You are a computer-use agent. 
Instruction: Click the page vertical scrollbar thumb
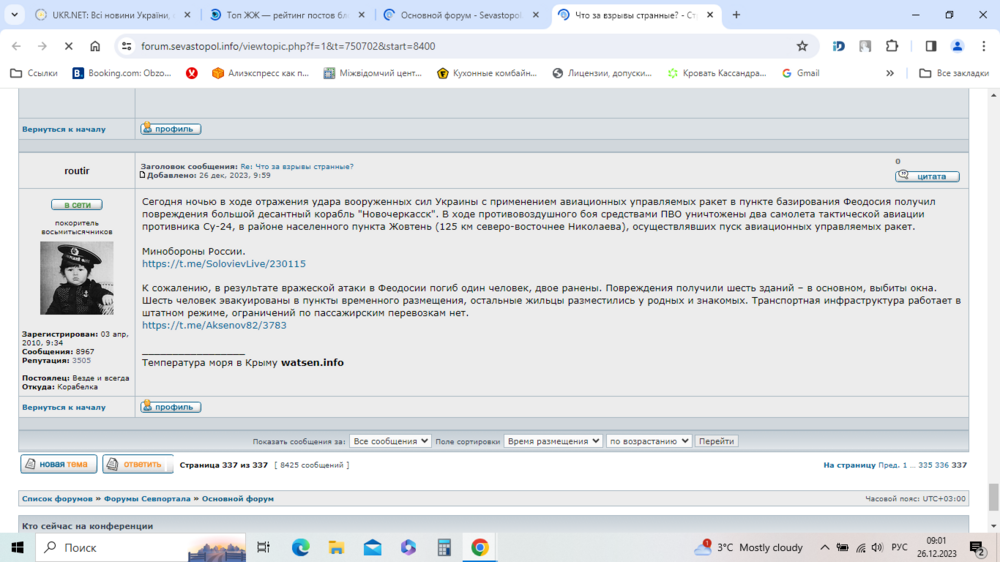pos(994,497)
